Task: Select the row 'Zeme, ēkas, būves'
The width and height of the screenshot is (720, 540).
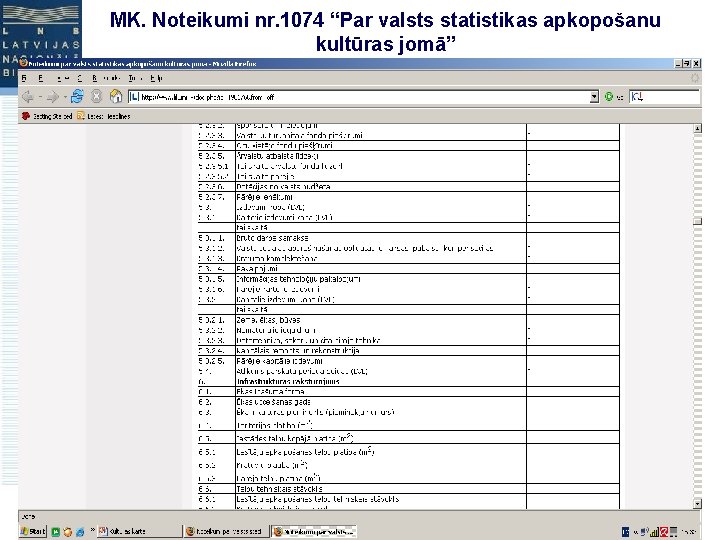Action: [x=409, y=320]
